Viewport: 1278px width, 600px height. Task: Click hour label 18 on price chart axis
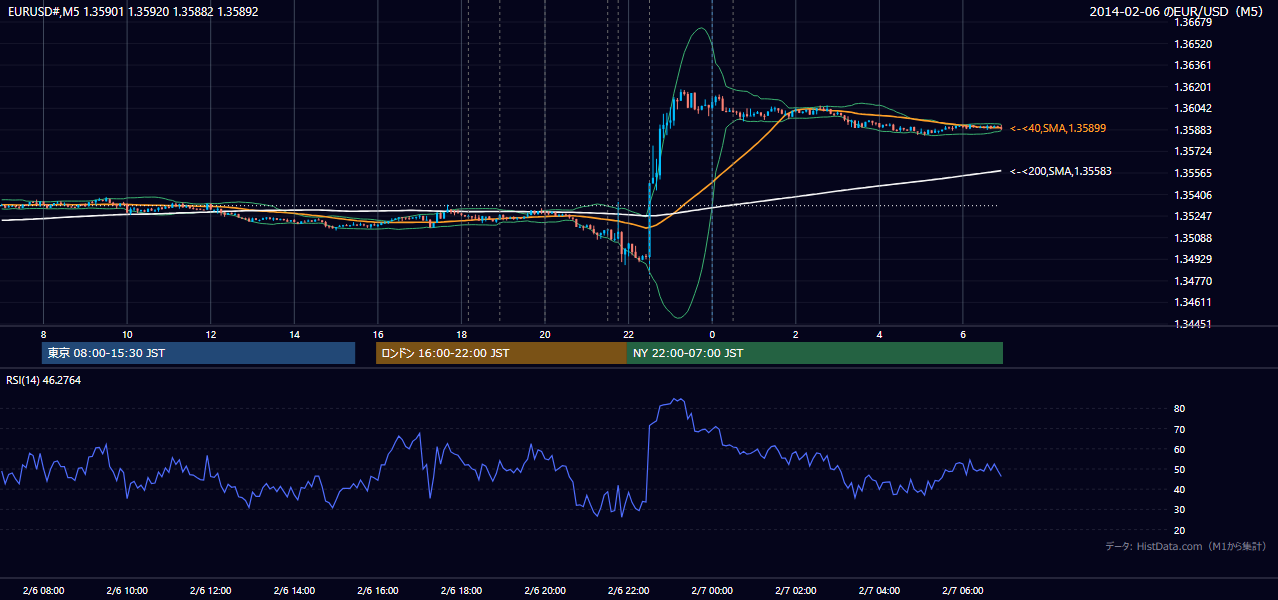[461, 334]
